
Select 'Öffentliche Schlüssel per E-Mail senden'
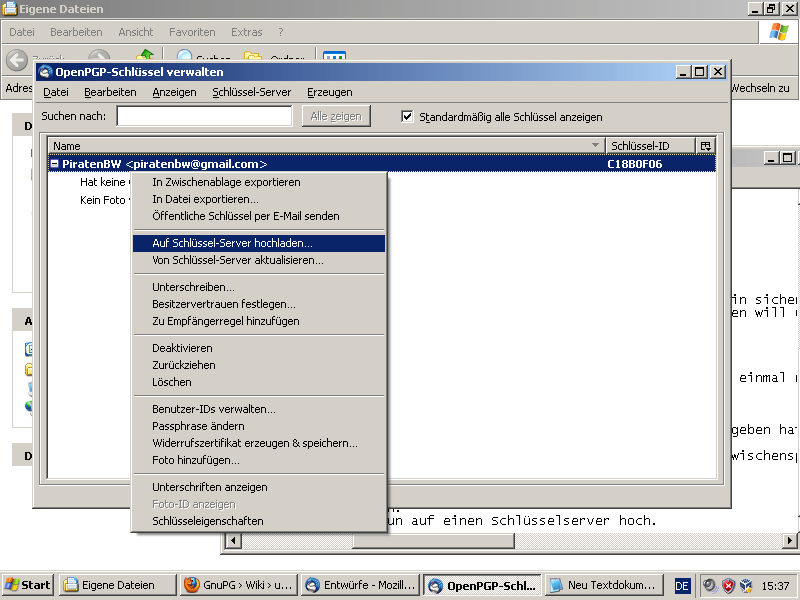(259, 216)
